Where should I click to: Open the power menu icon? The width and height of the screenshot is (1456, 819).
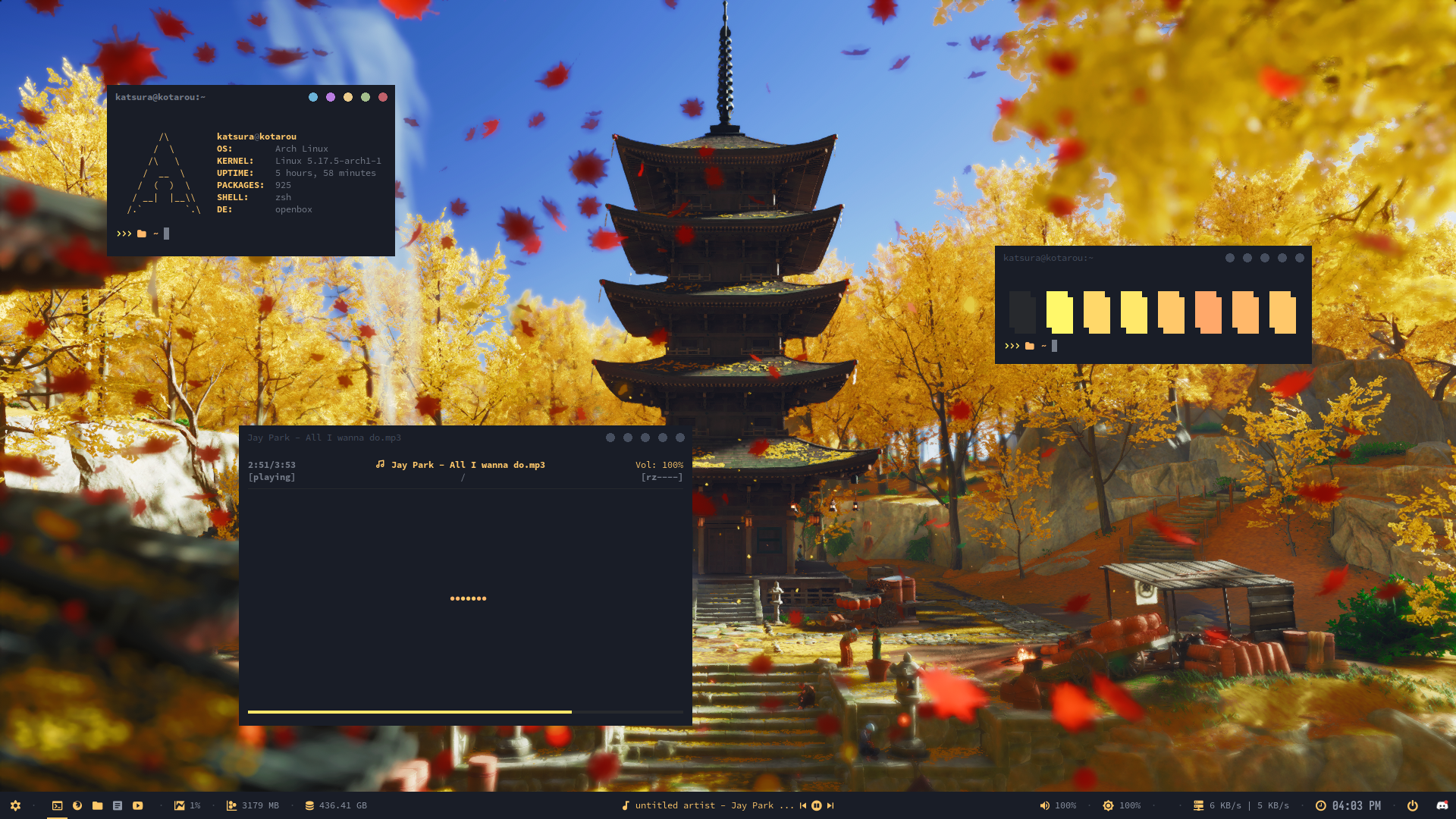coord(1412,805)
